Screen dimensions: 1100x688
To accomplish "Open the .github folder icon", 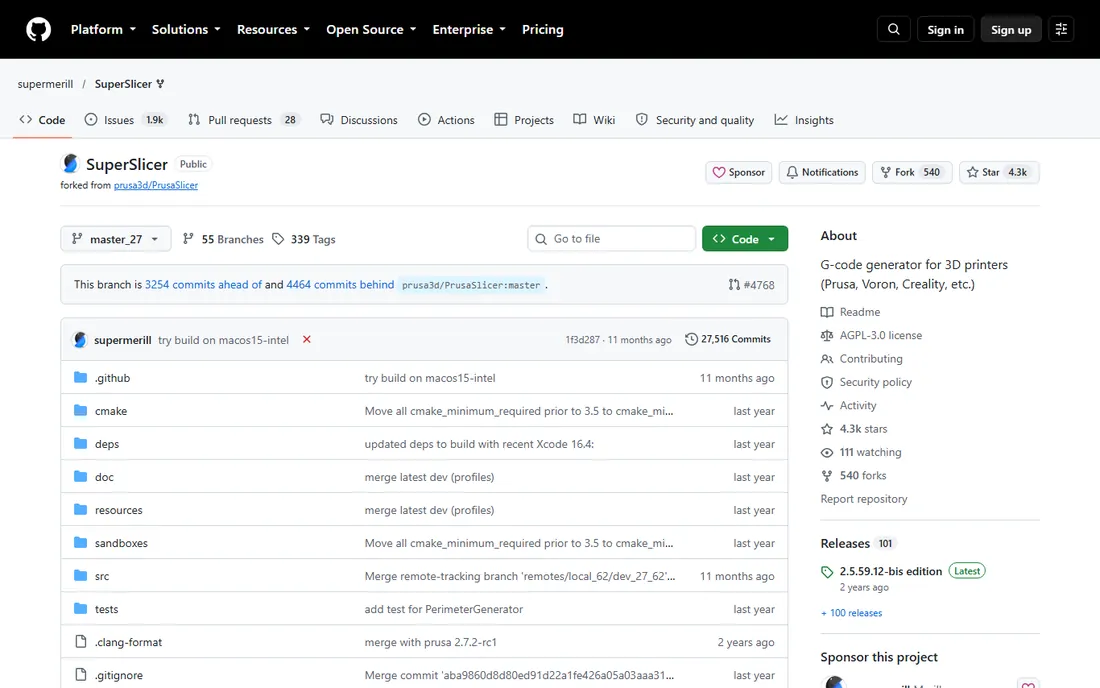I will 81,377.
